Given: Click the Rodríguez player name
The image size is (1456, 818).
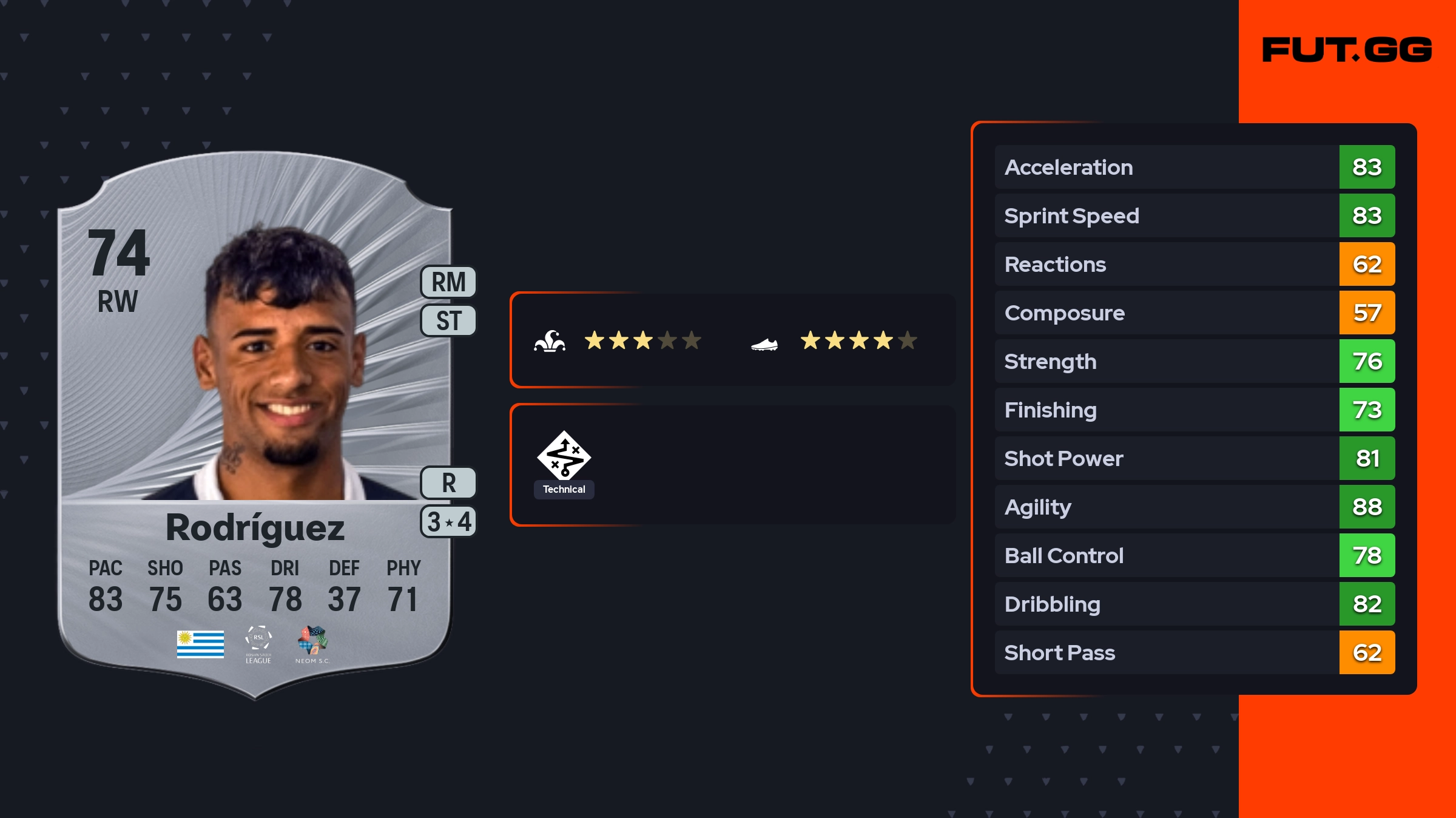Looking at the screenshot, I should 255,527.
